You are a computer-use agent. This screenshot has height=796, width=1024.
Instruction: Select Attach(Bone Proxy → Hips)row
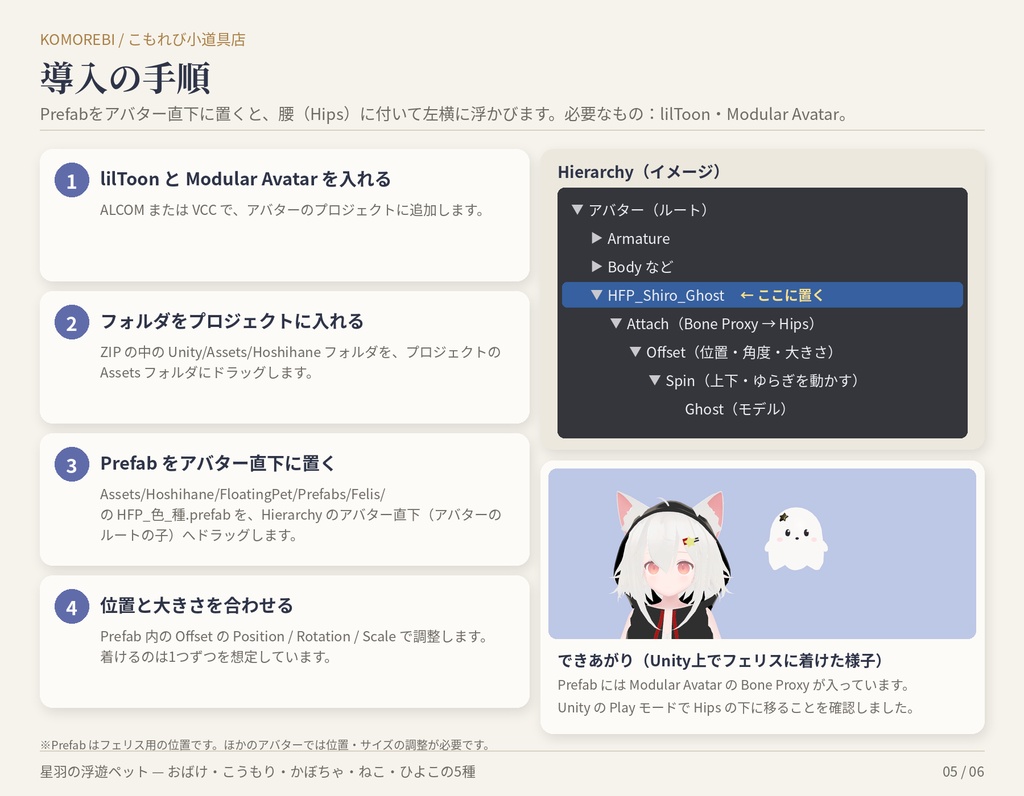[x=762, y=323]
